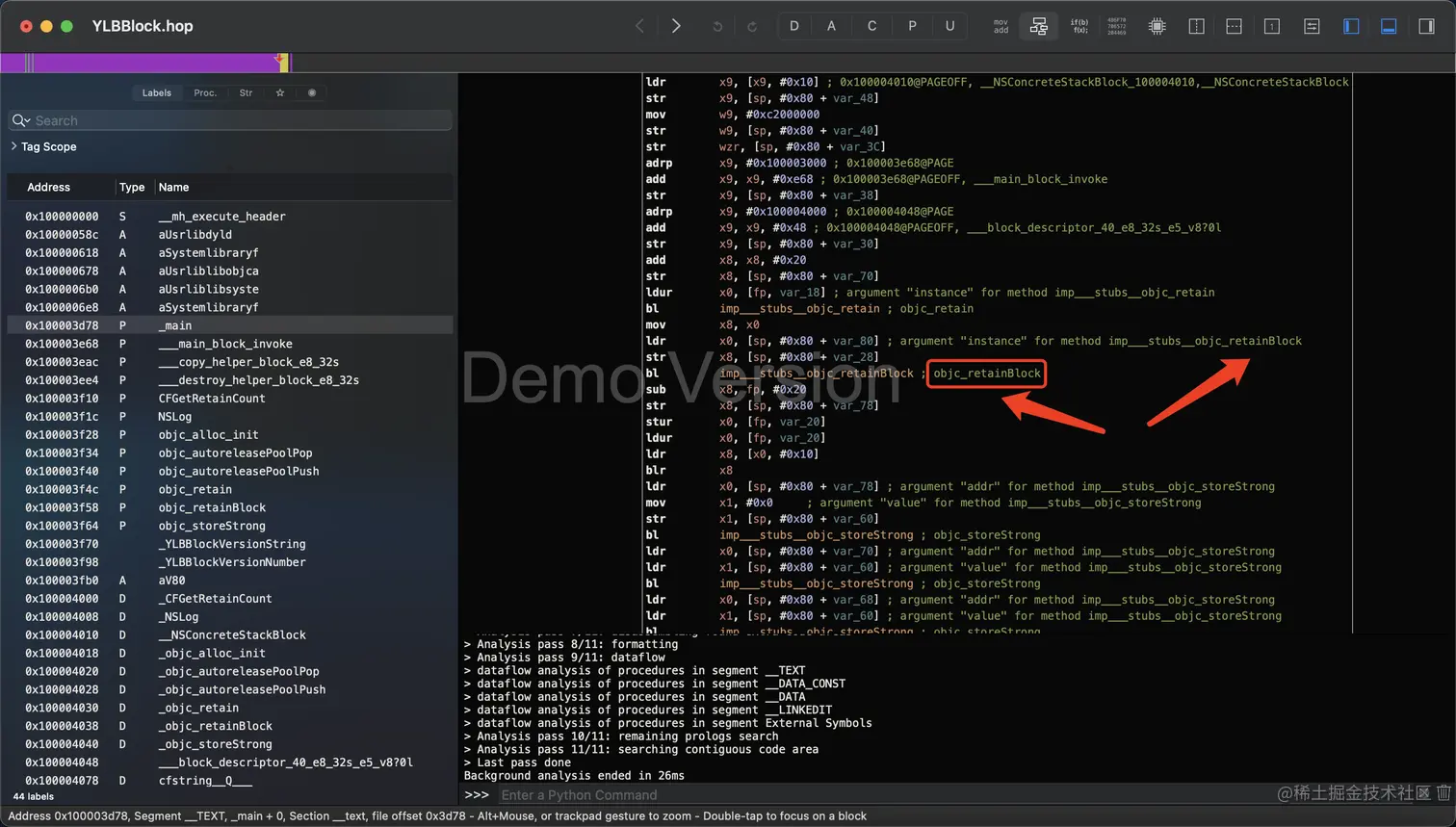The width and height of the screenshot is (1456, 827).
Task: Show pseudo-code view (if(b) f(x) icon)
Action: pos(1079,26)
